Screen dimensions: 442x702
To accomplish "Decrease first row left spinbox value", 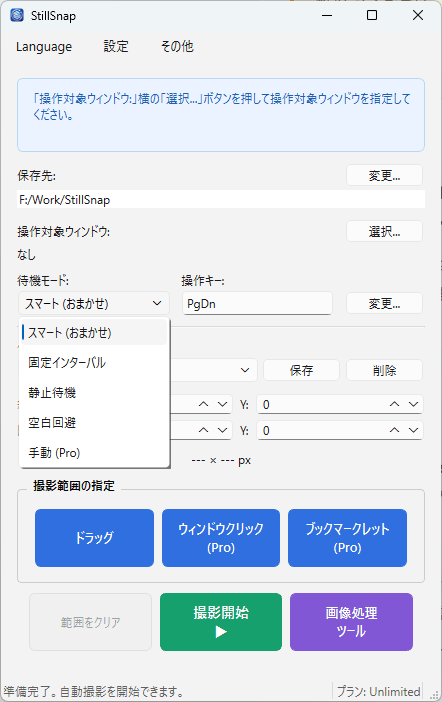I will click(223, 404).
